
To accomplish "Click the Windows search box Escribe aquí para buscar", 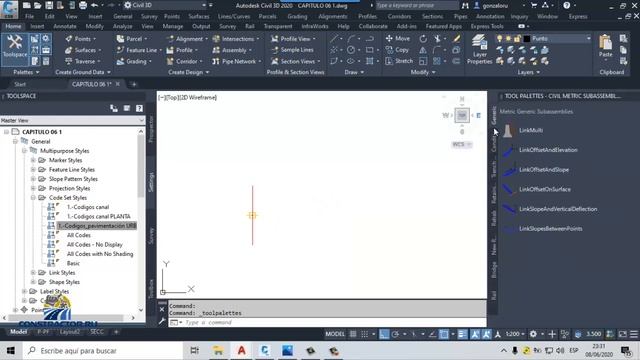I will point(102,350).
